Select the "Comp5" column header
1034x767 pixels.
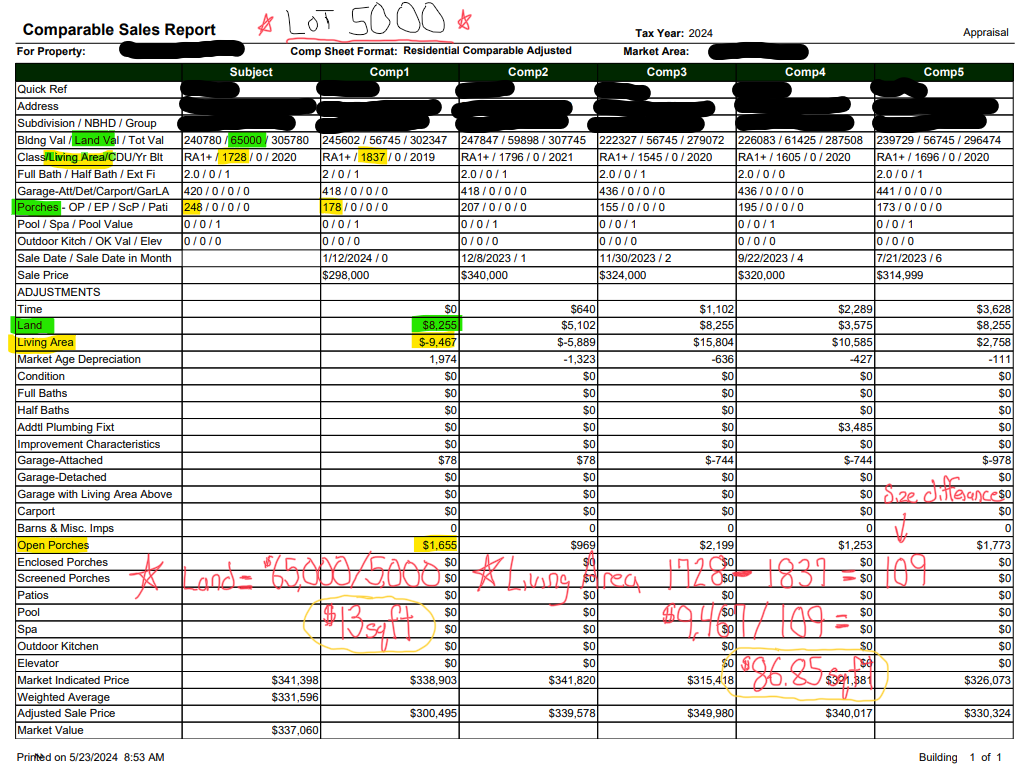click(944, 72)
